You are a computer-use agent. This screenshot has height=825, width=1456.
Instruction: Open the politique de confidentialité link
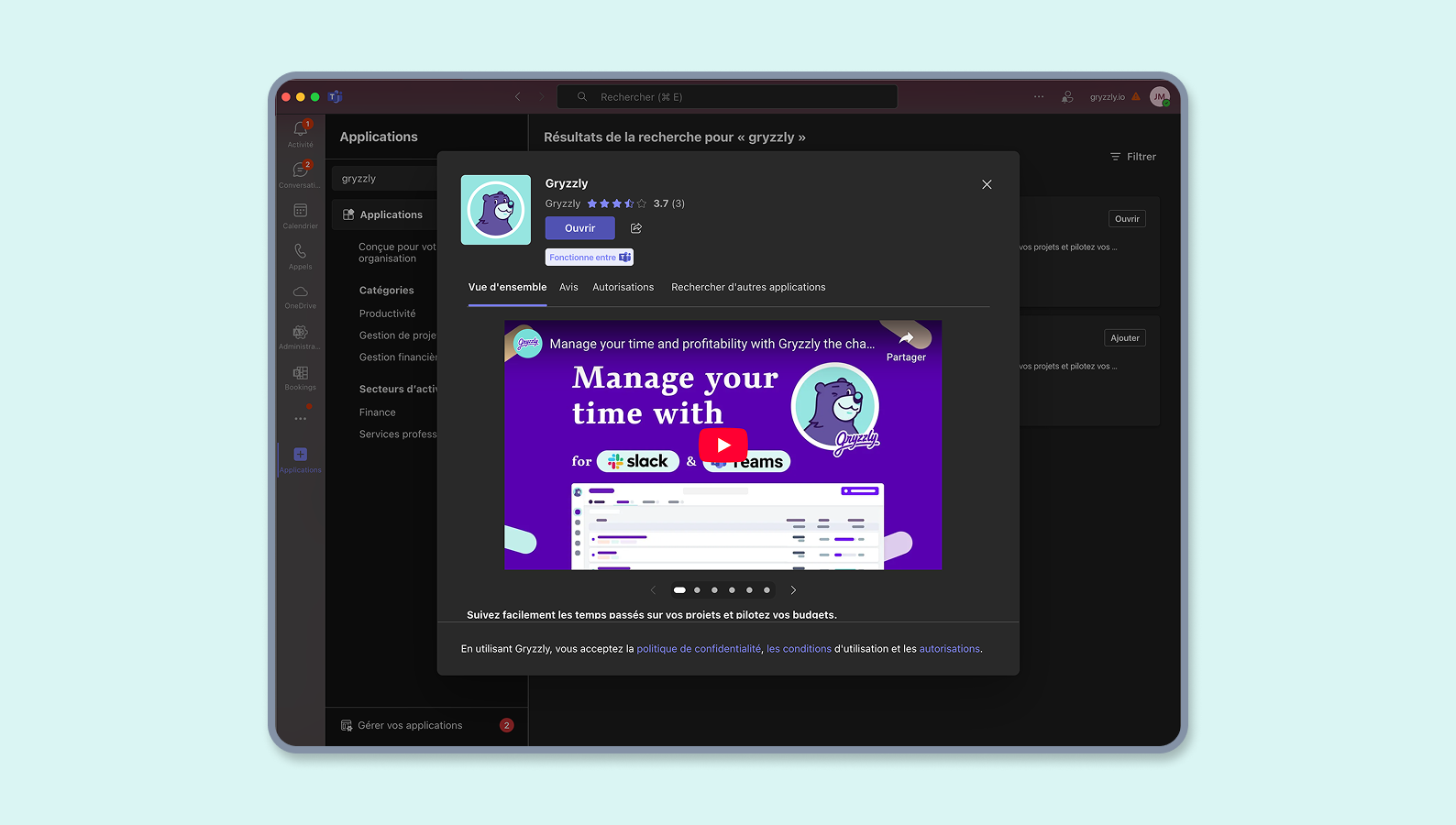[x=699, y=649]
